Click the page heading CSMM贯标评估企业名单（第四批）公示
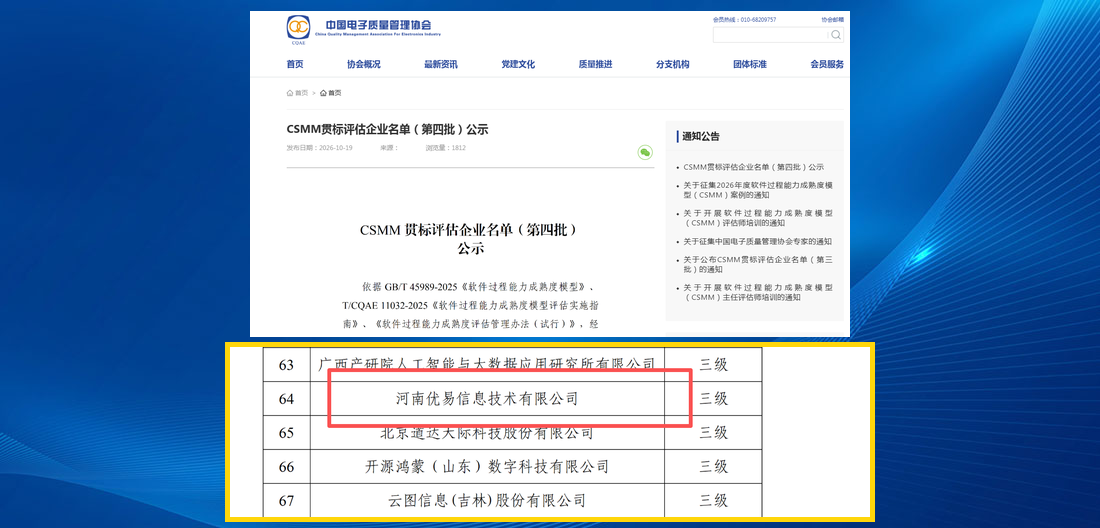 (387, 130)
